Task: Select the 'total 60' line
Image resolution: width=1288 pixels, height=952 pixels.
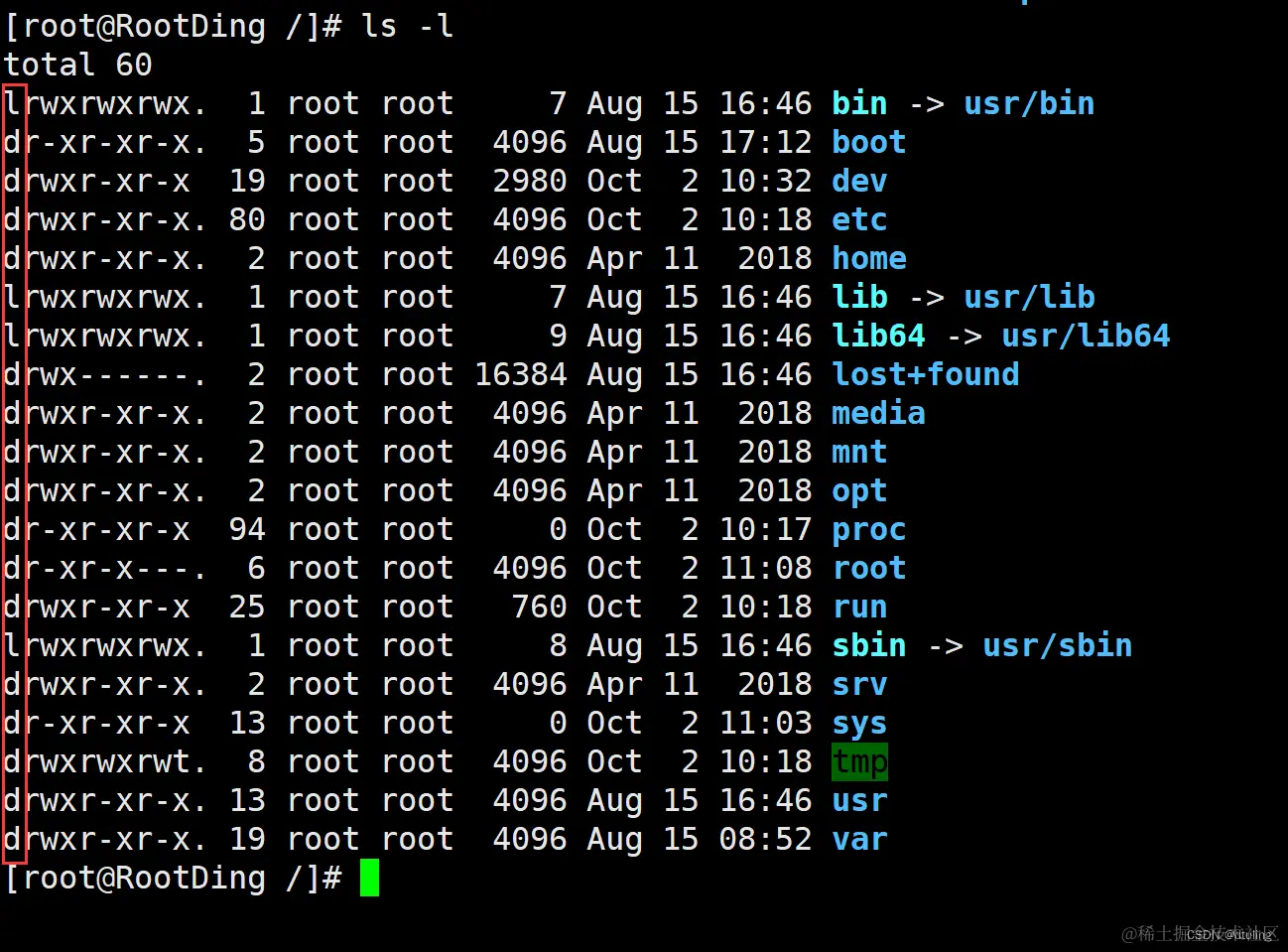Action: pos(77,65)
